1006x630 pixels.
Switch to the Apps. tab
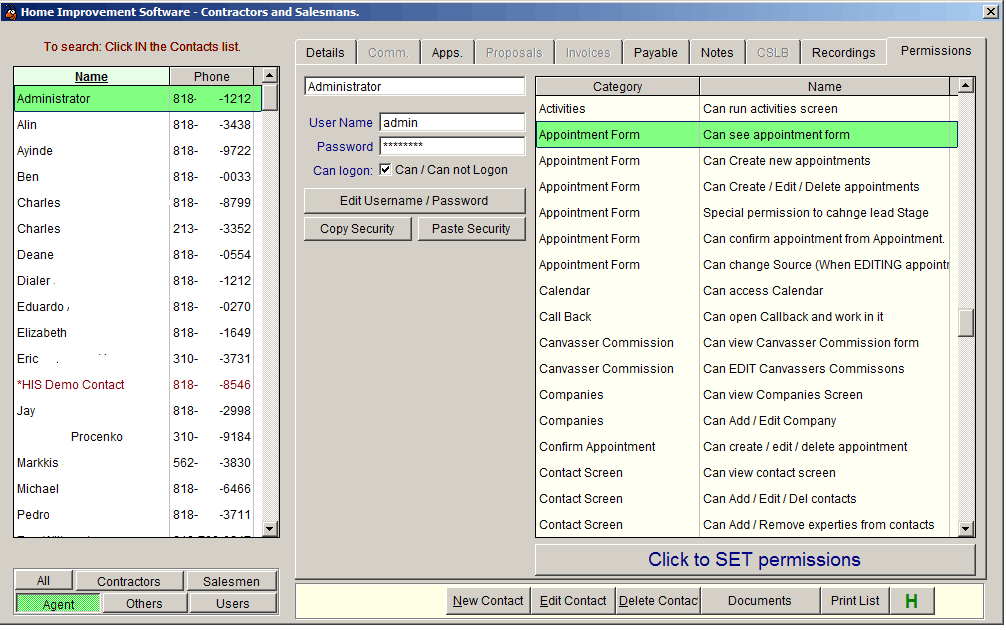point(447,53)
